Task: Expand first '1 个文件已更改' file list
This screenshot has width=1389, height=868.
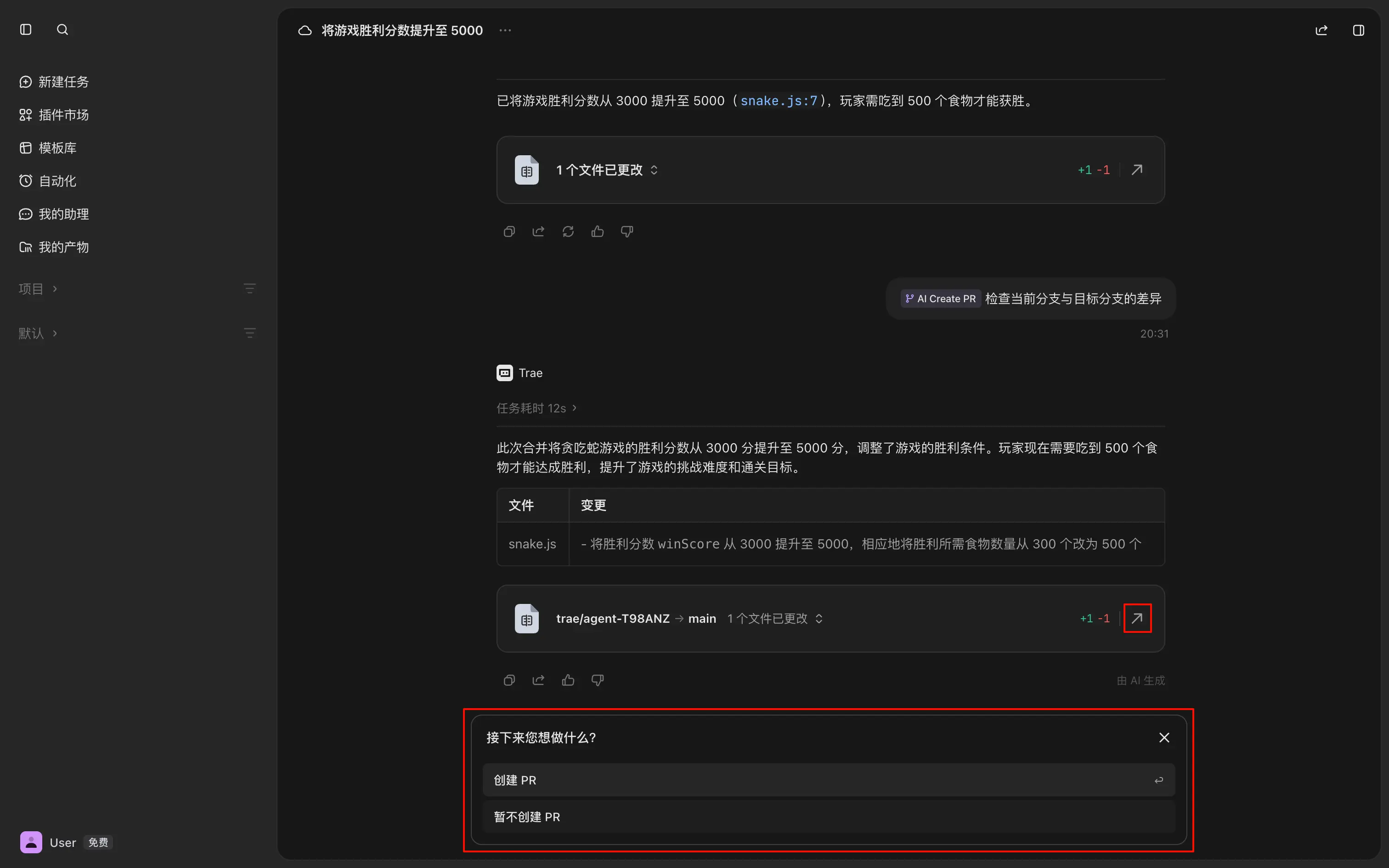Action: (607, 170)
